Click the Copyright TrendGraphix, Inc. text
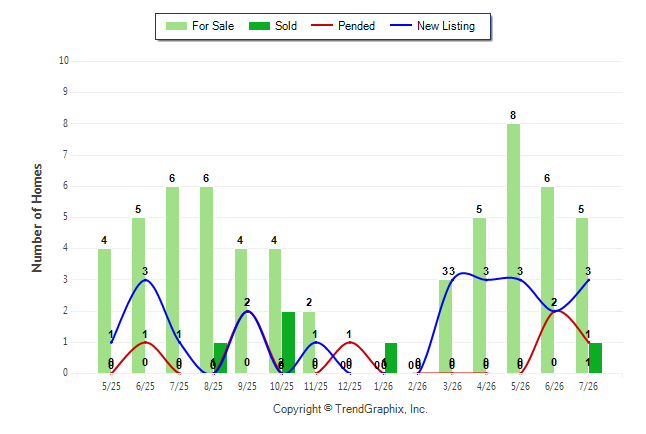The width and height of the screenshot is (646, 434). (350, 409)
